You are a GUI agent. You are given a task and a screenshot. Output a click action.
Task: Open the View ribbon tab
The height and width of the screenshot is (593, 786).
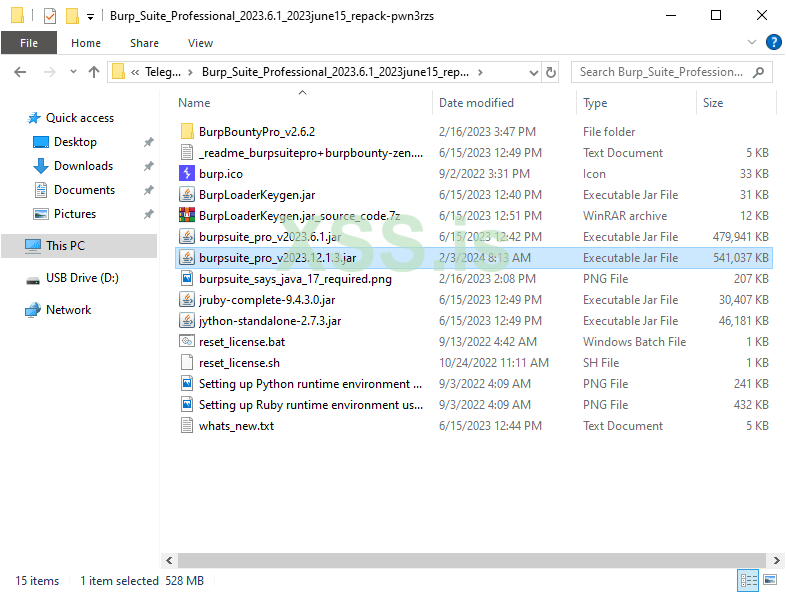tap(201, 43)
